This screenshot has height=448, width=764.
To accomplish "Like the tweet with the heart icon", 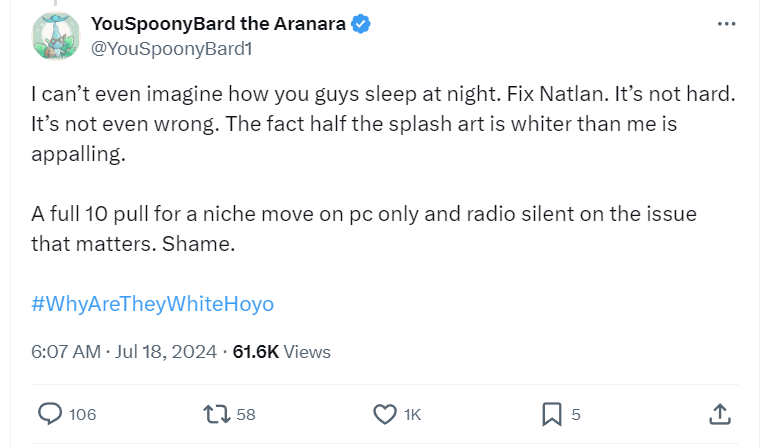I will (385, 413).
